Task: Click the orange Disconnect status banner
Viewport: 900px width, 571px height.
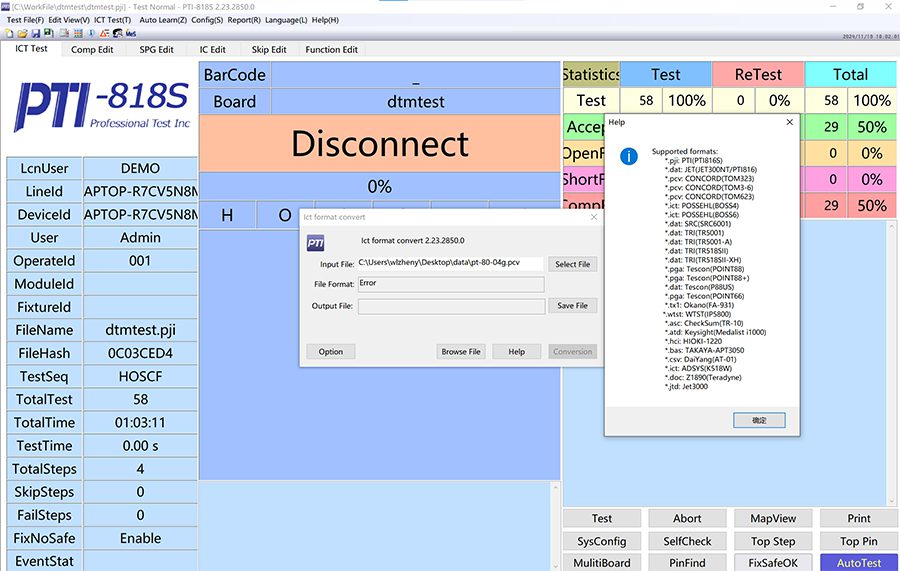Action: [x=379, y=143]
